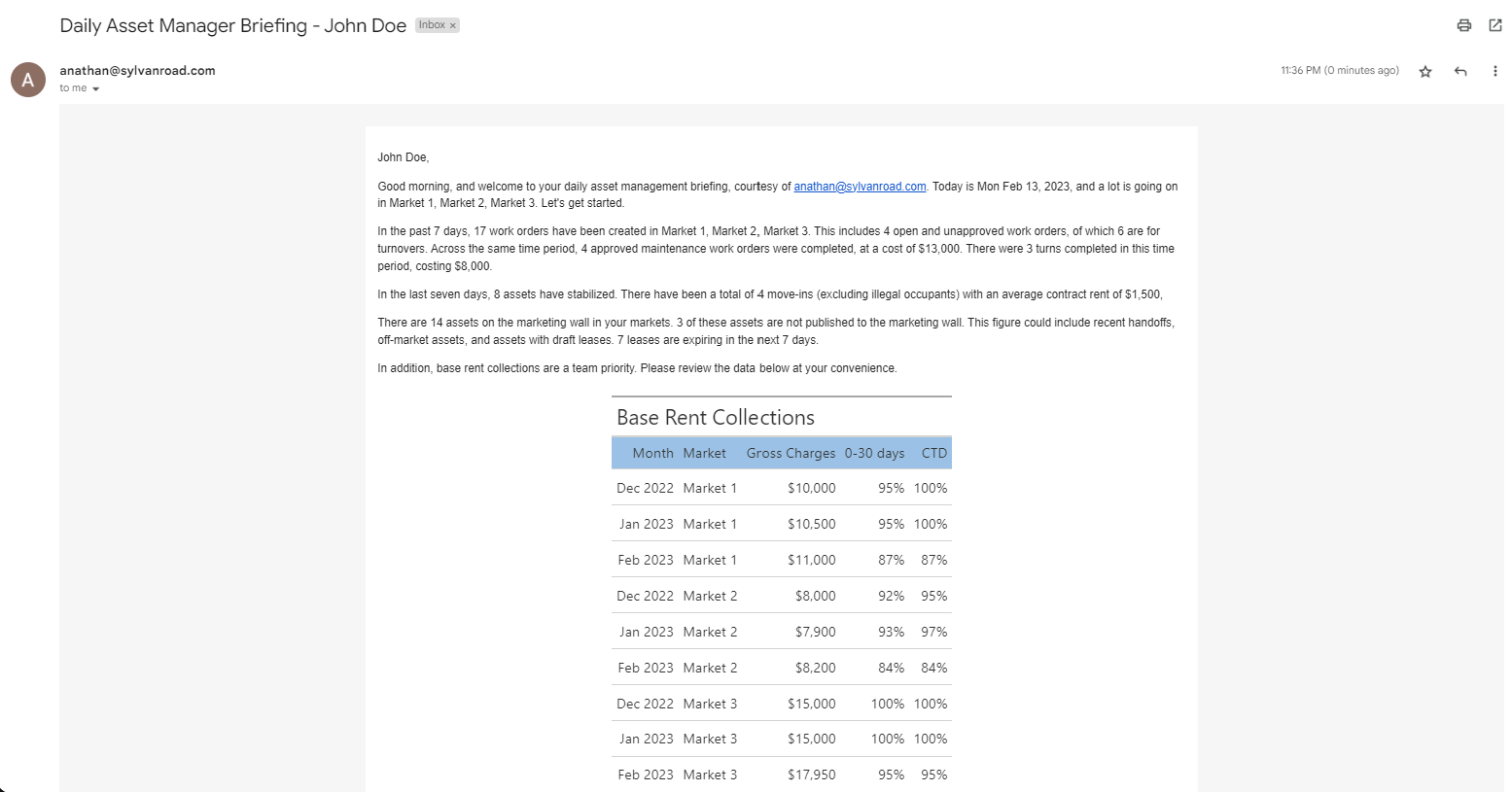Click the 97% CTD value
This screenshot has height=792, width=1512.
click(933, 632)
